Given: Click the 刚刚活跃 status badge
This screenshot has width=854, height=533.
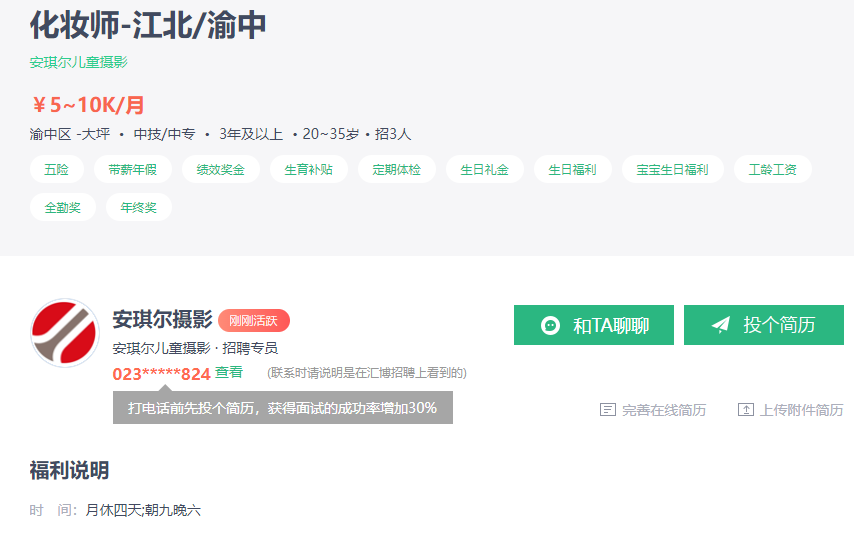Looking at the screenshot, I should point(254,321).
